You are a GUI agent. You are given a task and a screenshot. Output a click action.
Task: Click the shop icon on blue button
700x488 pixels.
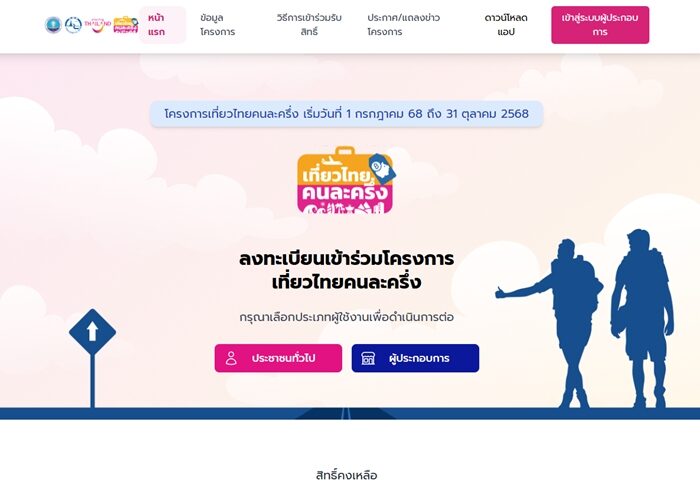[368, 358]
